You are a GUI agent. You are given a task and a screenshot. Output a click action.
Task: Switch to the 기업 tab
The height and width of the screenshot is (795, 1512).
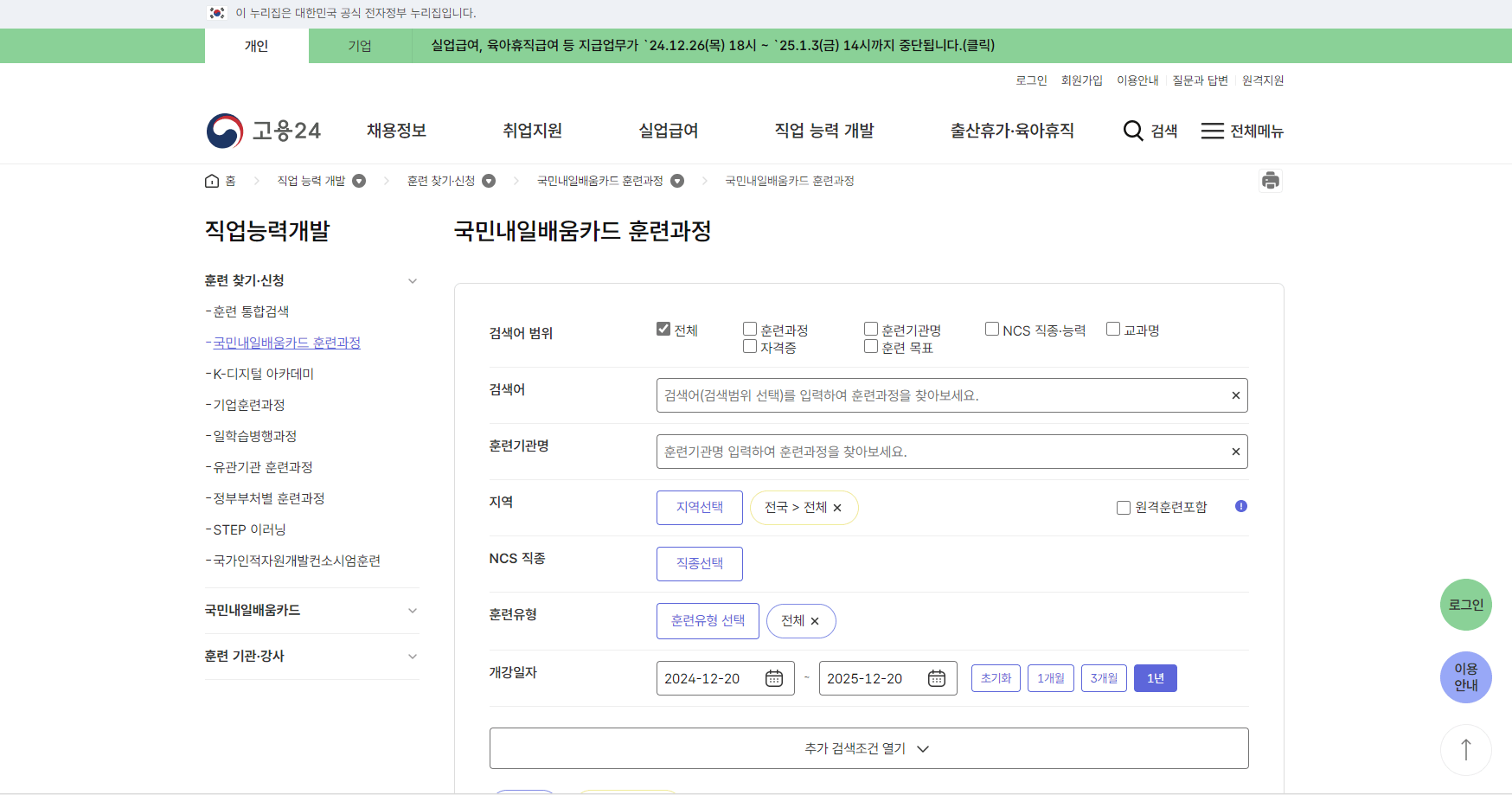(360, 45)
